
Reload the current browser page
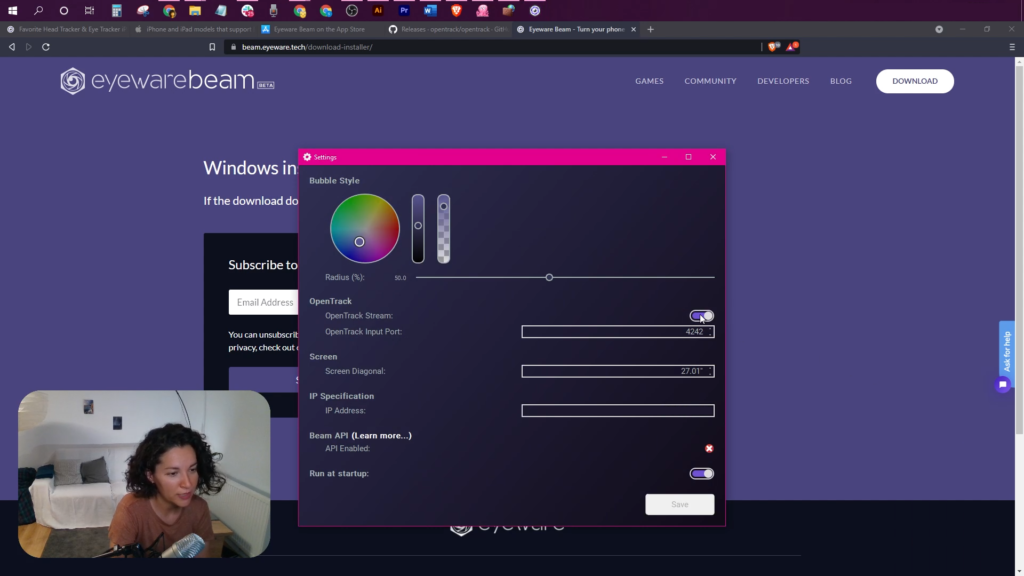46,47
